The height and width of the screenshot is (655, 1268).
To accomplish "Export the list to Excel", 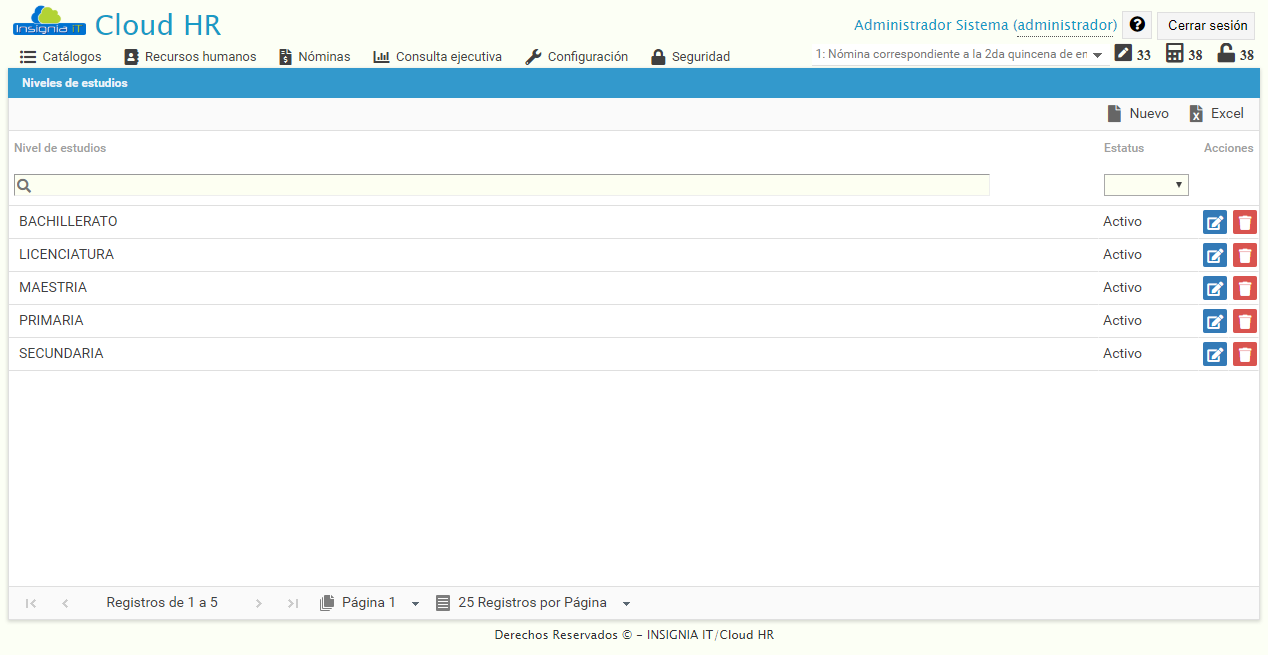I will (x=1217, y=113).
